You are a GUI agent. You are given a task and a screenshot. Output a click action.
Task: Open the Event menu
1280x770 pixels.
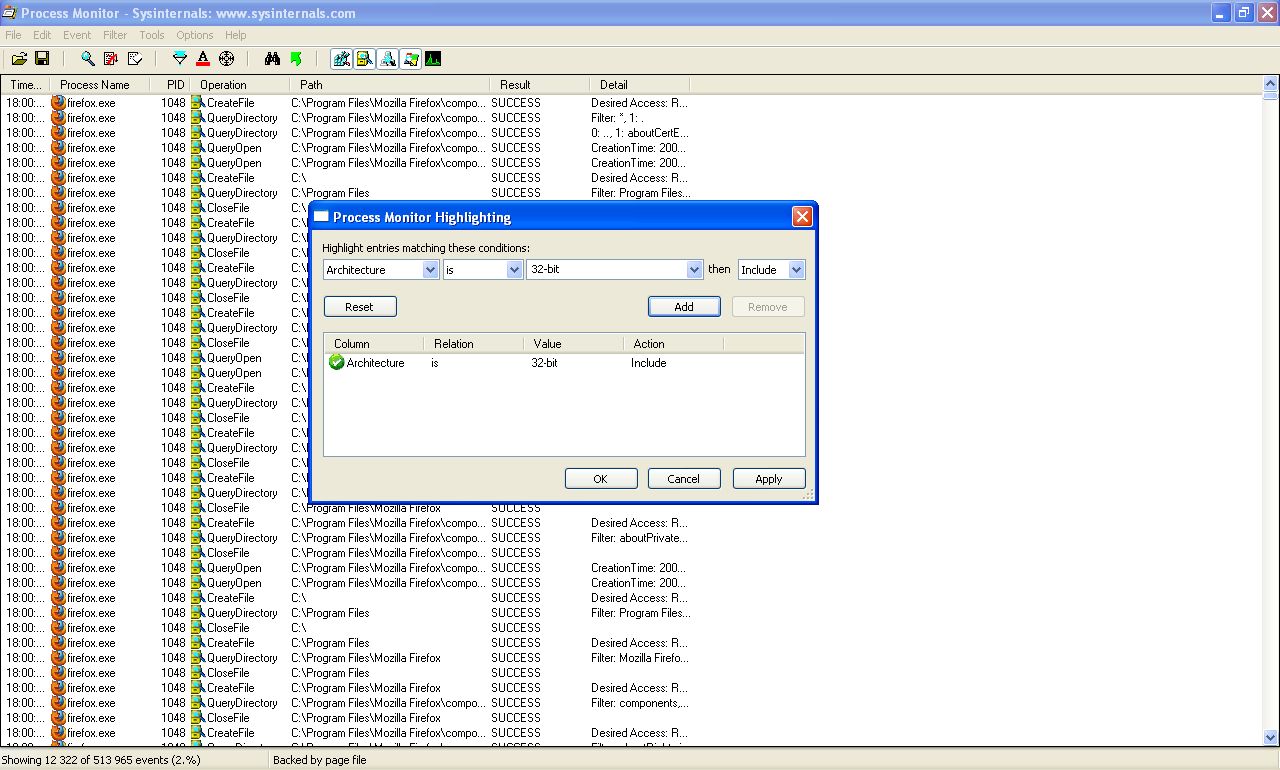[x=77, y=35]
